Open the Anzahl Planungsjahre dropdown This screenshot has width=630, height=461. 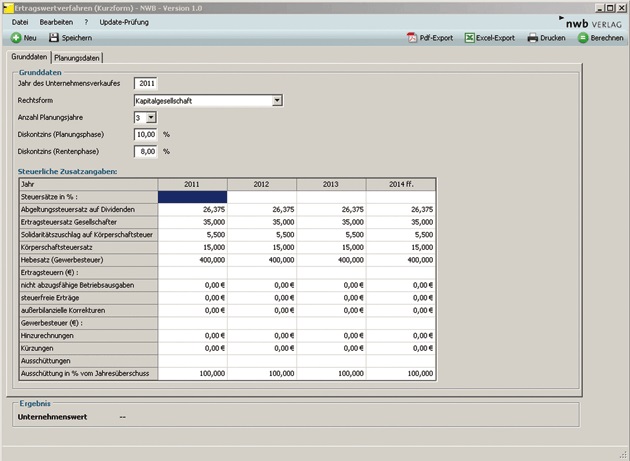(x=151, y=117)
